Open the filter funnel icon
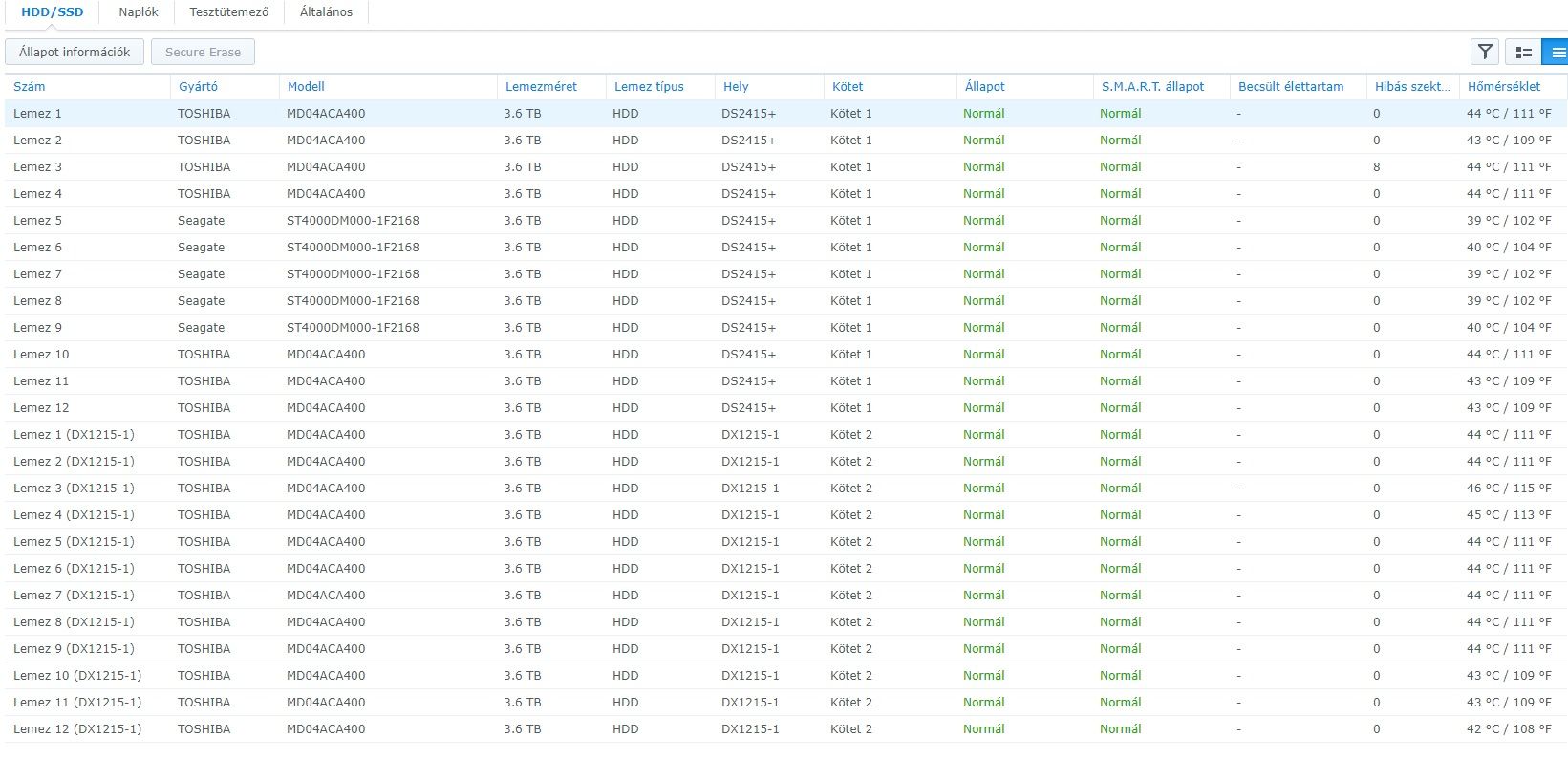The width and height of the screenshot is (1568, 760). 1484,52
